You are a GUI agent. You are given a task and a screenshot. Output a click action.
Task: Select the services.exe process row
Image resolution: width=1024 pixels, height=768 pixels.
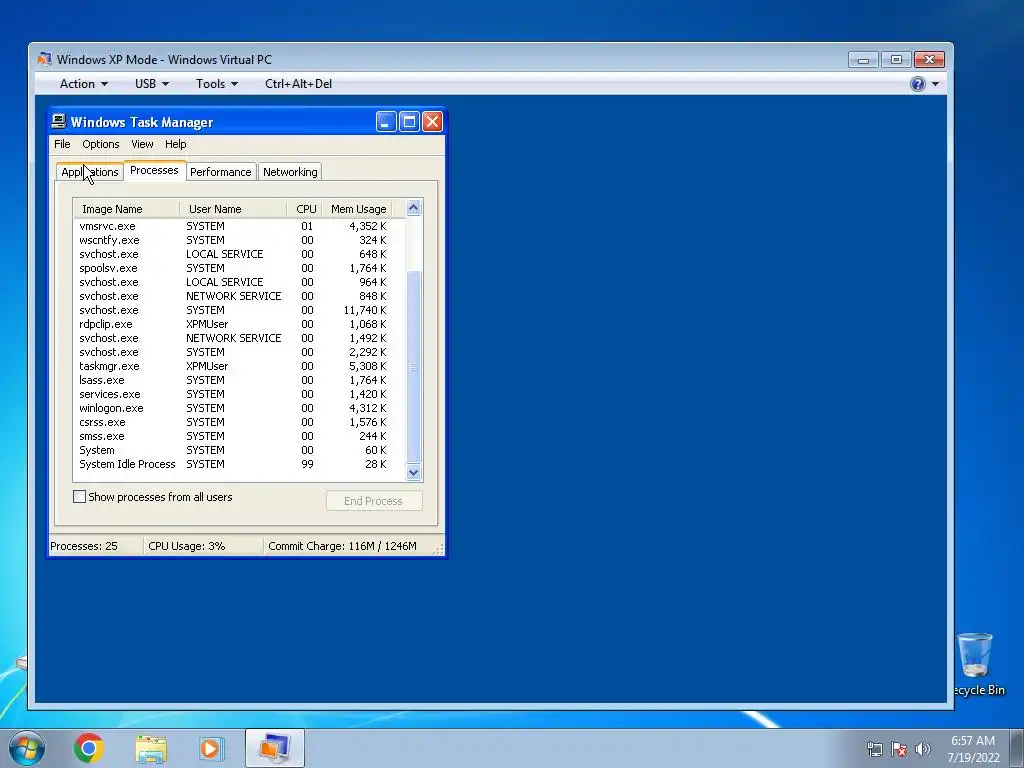click(239, 394)
